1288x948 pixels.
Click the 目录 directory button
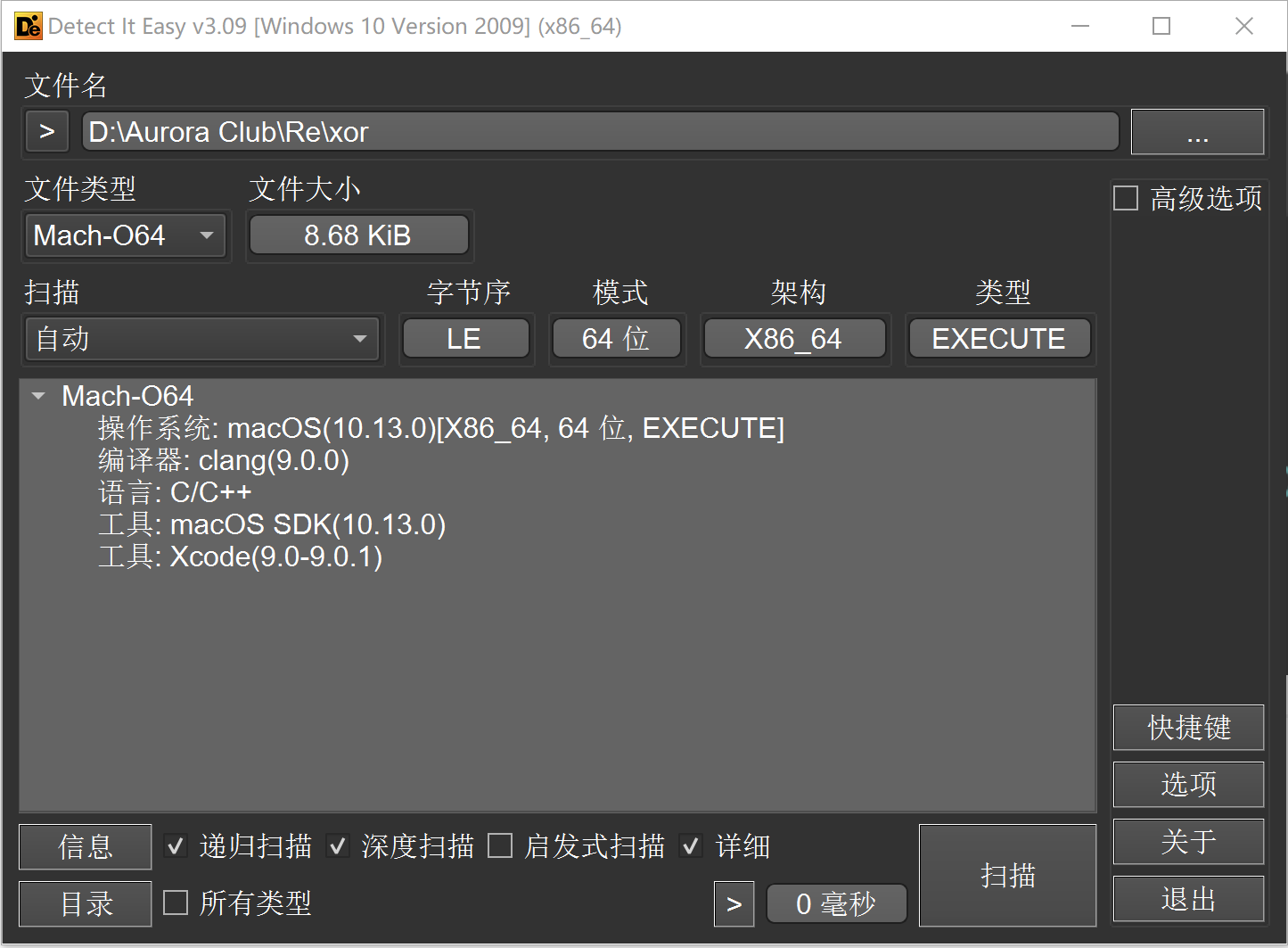[86, 904]
